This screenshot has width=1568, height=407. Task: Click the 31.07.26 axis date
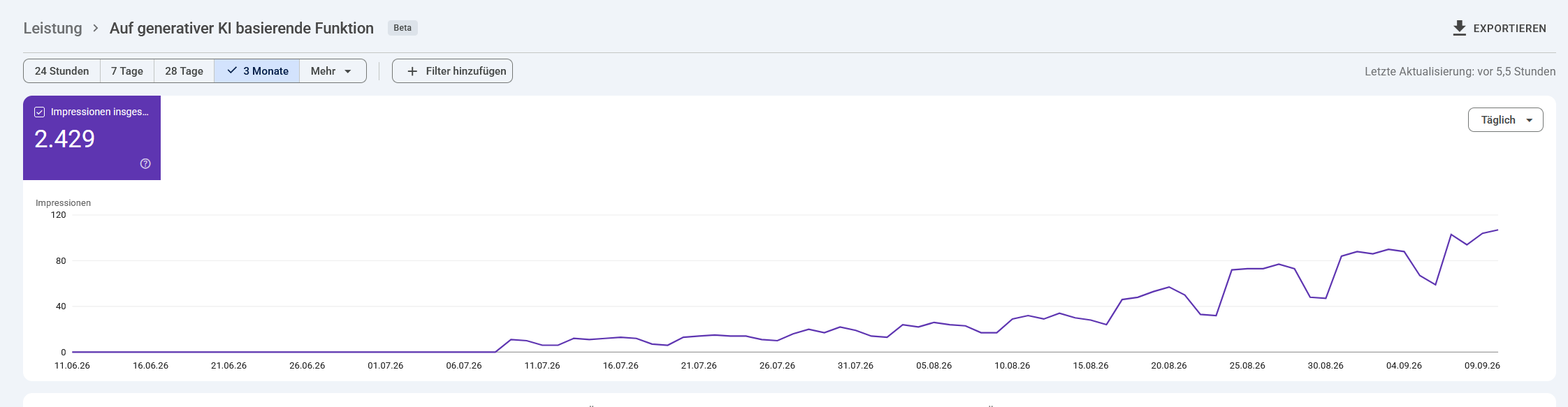[855, 366]
